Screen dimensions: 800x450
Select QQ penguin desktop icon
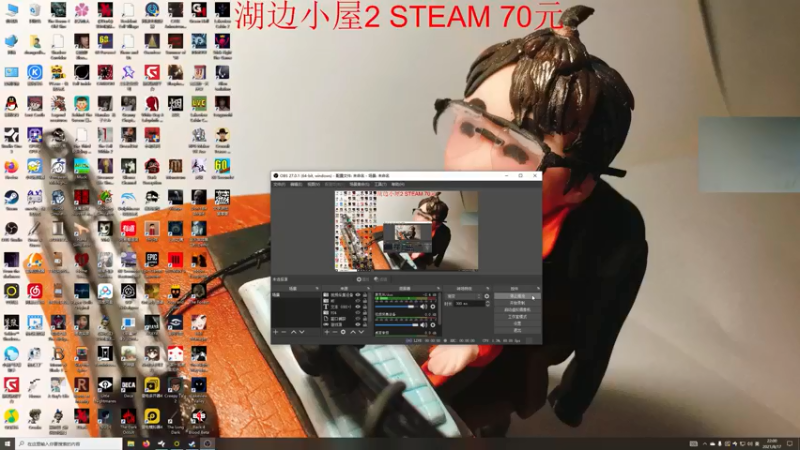[11, 107]
